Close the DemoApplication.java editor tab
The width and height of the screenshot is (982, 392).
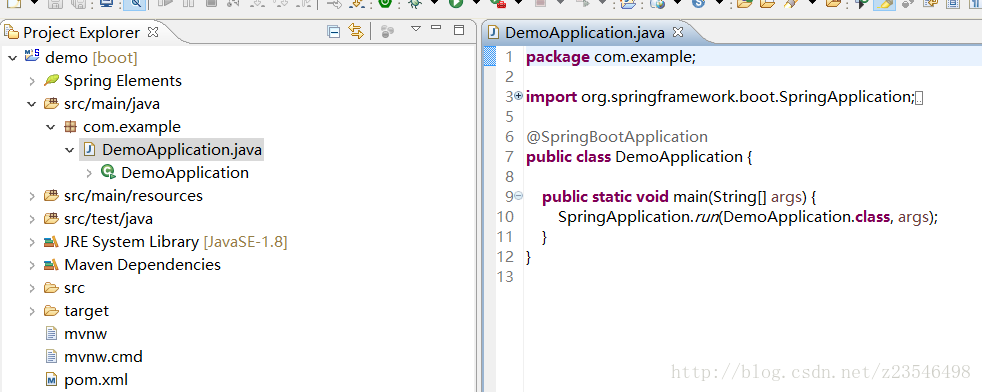pos(678,31)
